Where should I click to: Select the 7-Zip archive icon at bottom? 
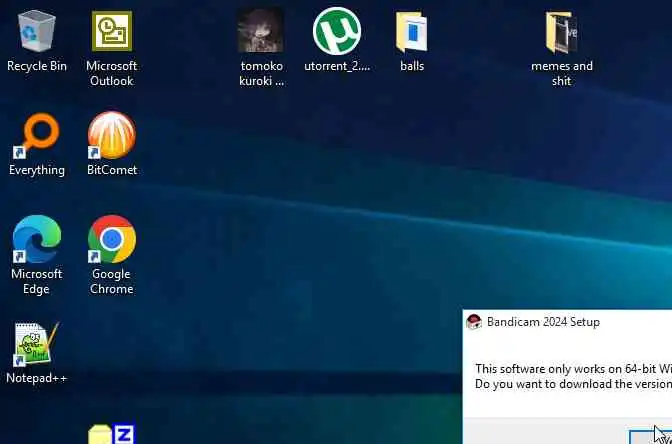pyautogui.click(x=112, y=434)
